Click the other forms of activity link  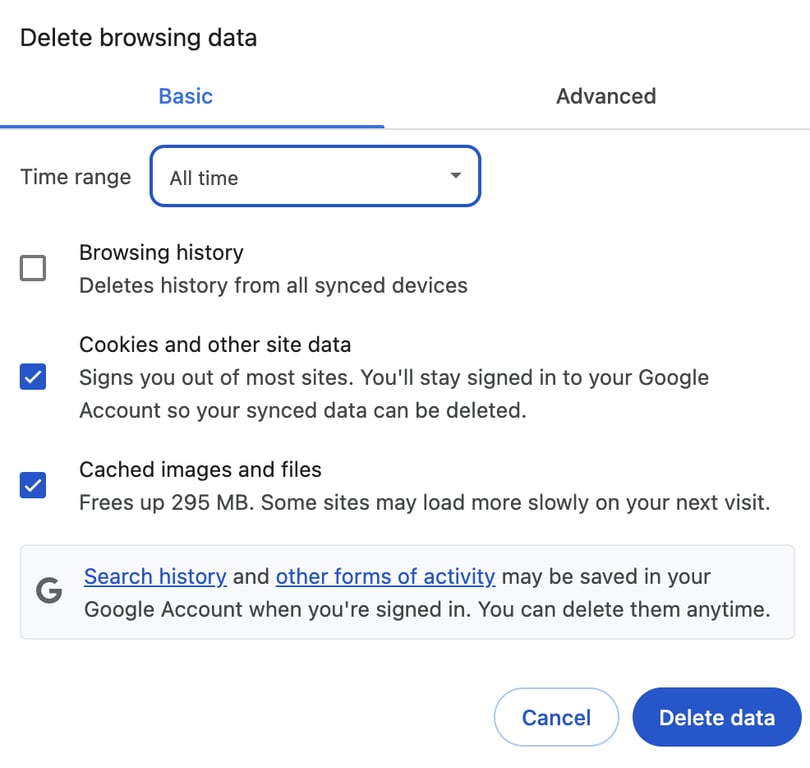pos(385,576)
